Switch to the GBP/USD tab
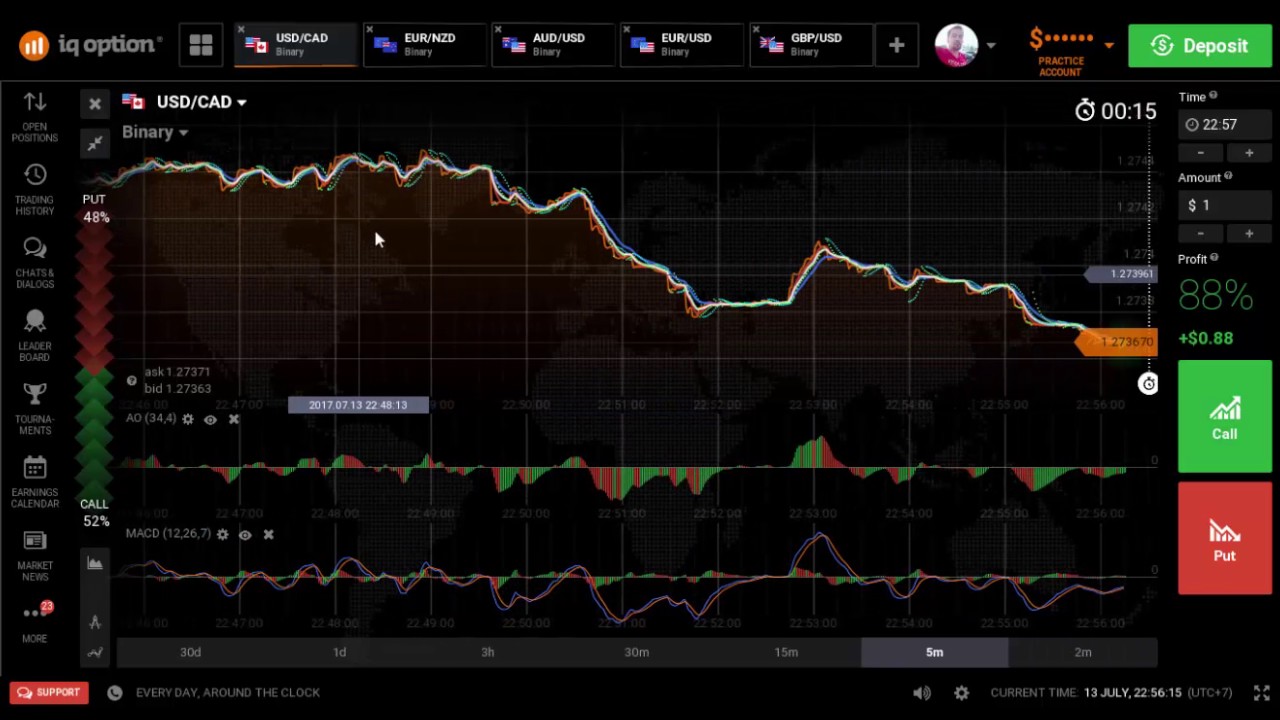This screenshot has height=720, width=1280. click(810, 45)
